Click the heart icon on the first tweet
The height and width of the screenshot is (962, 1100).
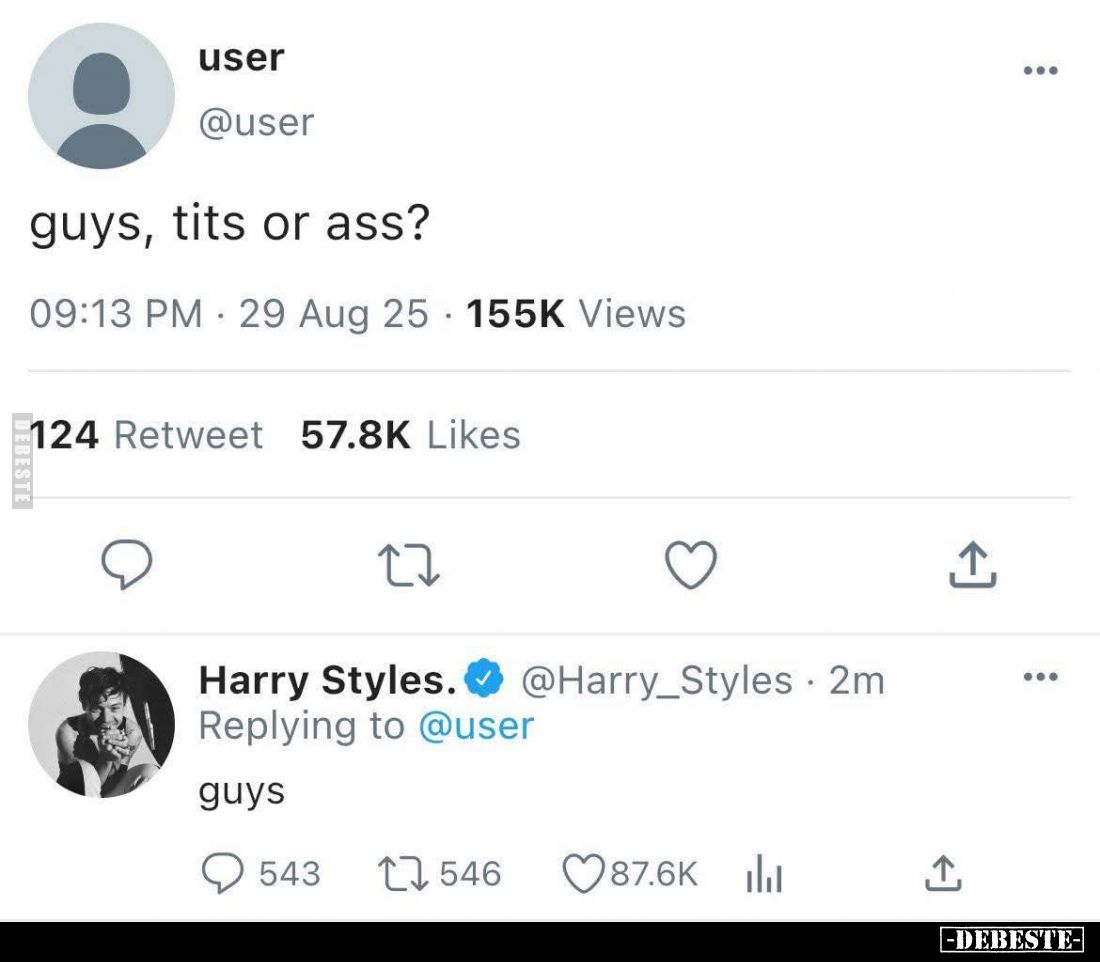(690, 565)
